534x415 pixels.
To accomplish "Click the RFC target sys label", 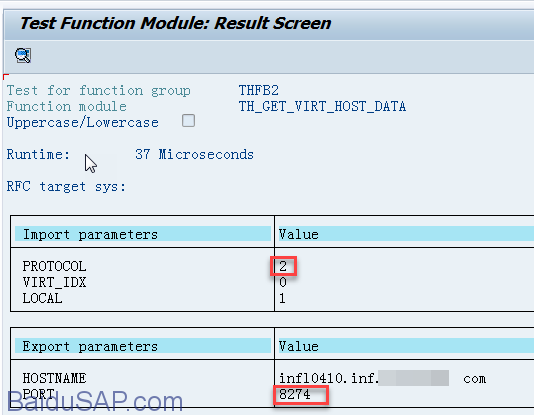I will click(66, 187).
